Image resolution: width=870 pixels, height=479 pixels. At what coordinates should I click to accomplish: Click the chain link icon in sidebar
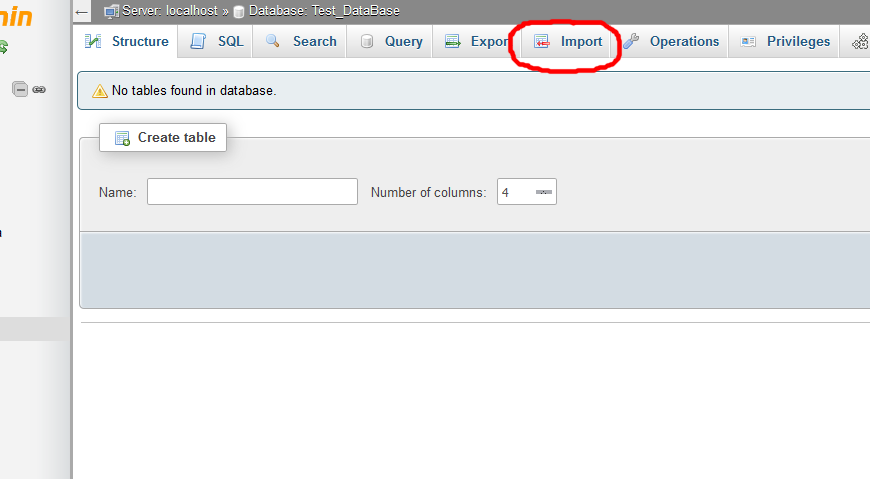[39, 89]
